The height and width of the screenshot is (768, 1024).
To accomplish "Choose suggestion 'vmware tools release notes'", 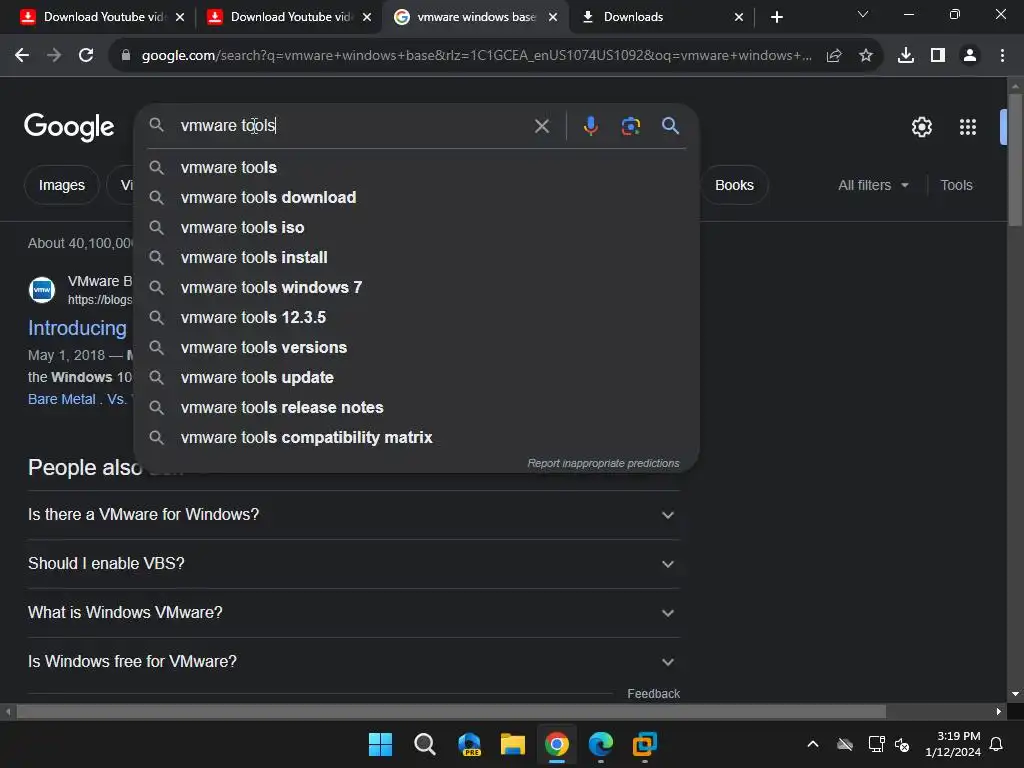I will click(416, 408).
